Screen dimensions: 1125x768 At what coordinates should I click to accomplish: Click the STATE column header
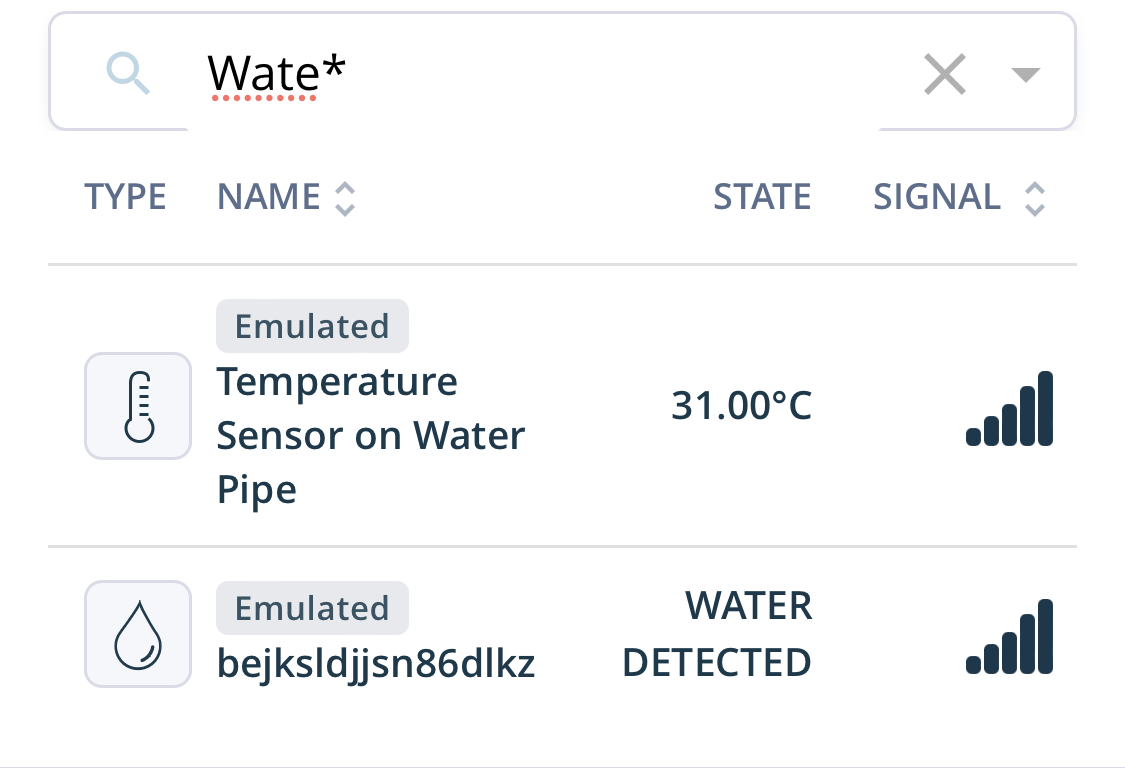762,197
